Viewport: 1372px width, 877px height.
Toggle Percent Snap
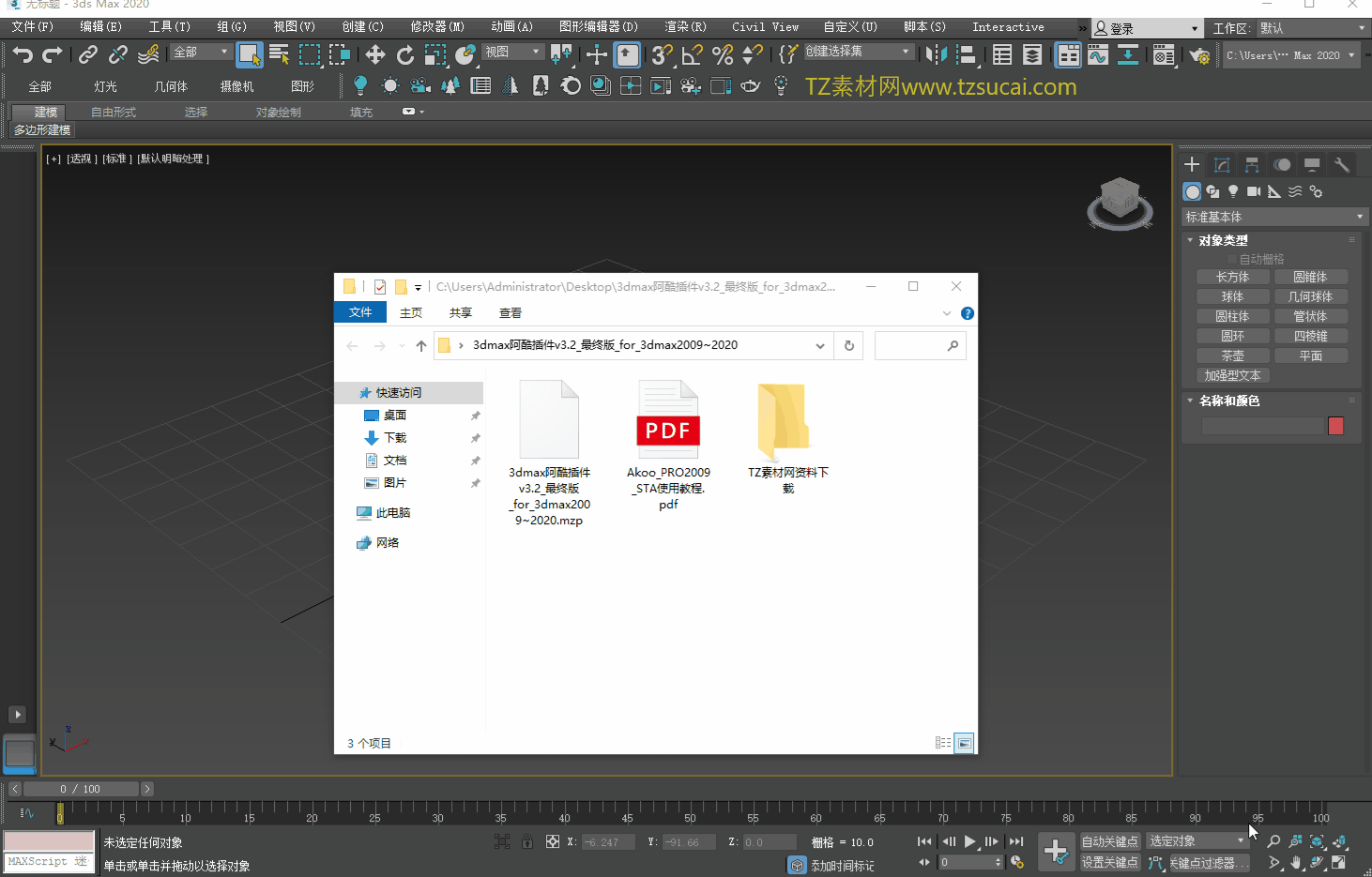click(x=723, y=55)
